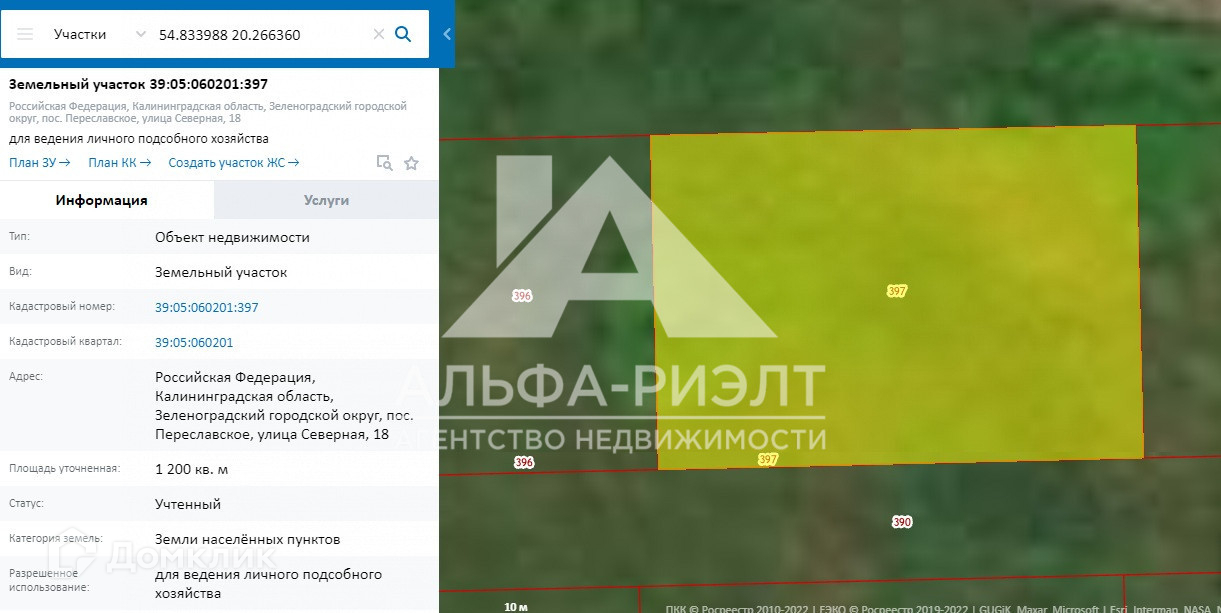Add parcel to favorites star icon

411,163
